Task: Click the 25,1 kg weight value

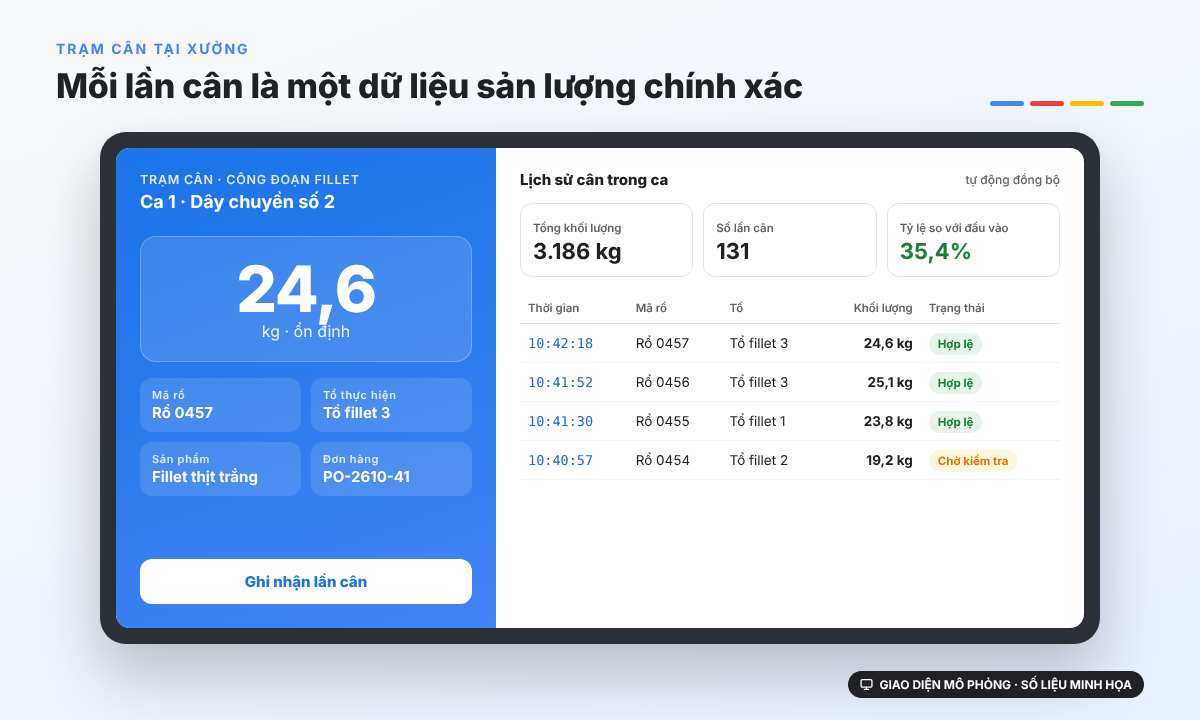Action: click(890, 382)
